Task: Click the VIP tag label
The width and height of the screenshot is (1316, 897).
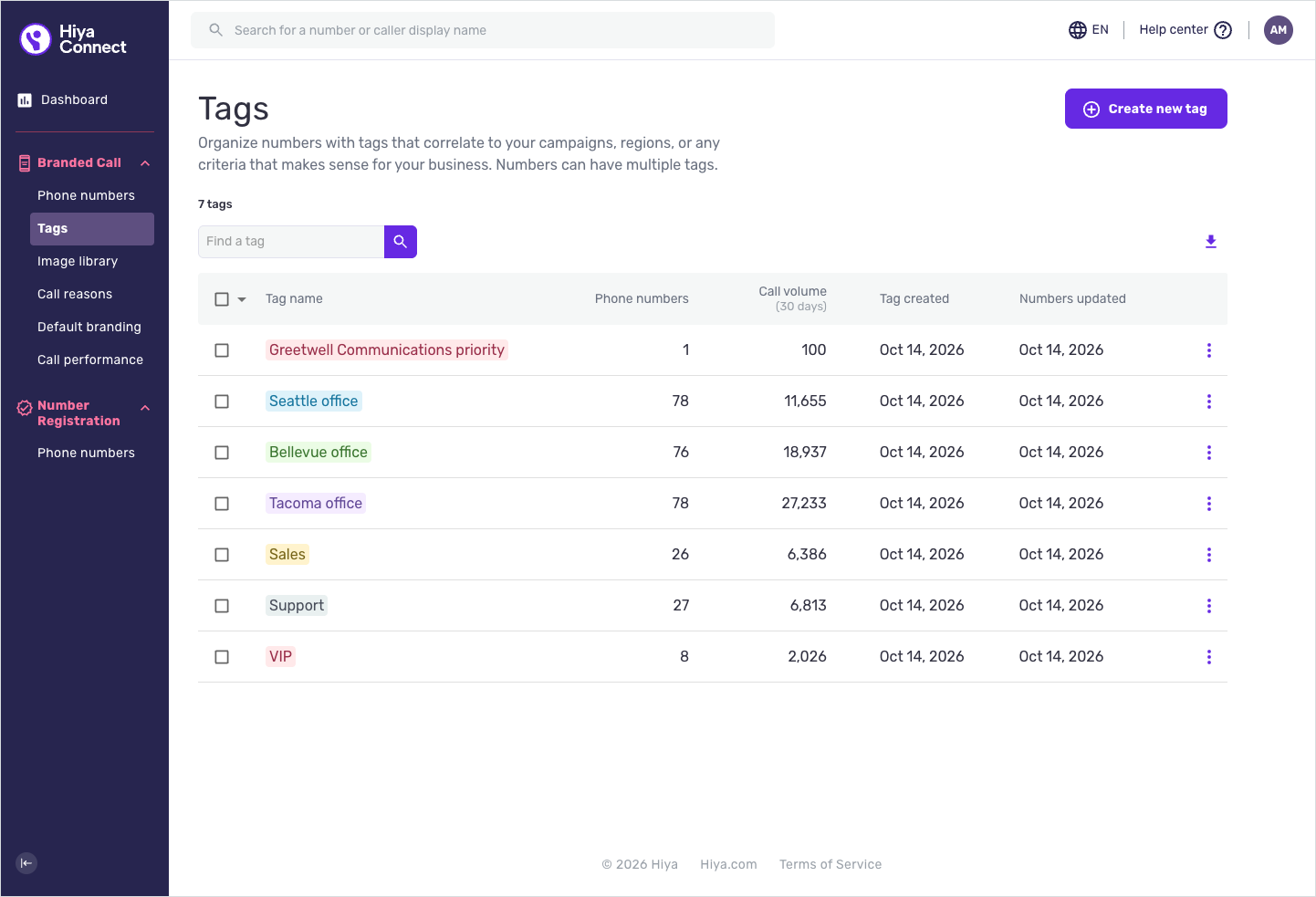Action: click(x=281, y=657)
